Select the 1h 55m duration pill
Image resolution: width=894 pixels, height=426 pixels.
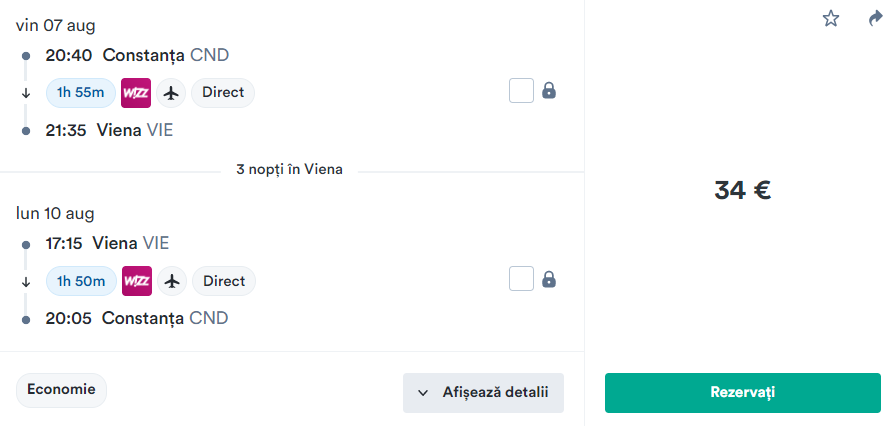[81, 93]
